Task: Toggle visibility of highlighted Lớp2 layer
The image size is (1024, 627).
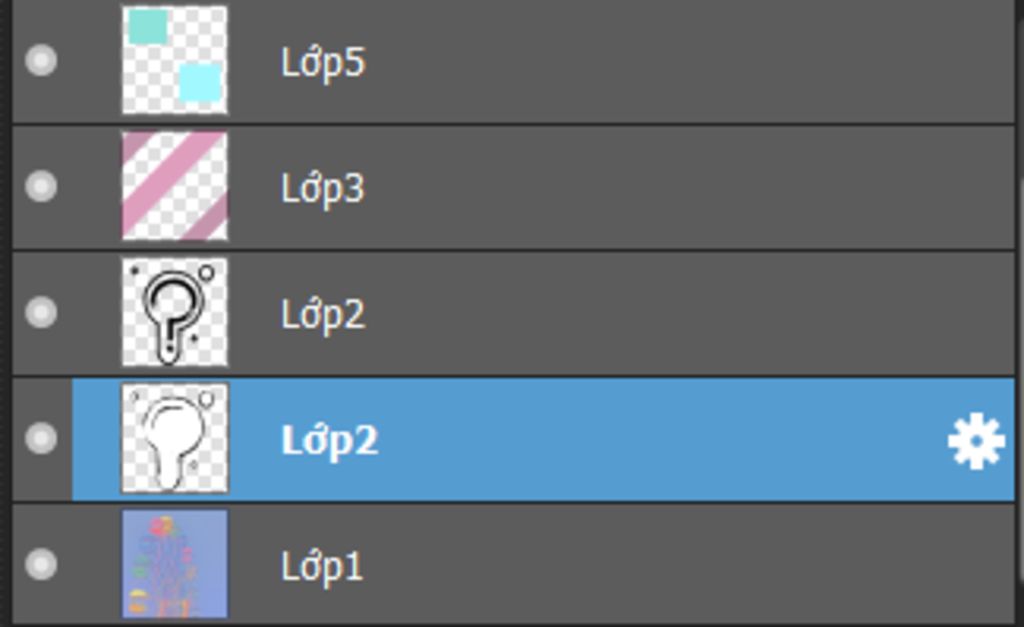Action: coord(41,438)
